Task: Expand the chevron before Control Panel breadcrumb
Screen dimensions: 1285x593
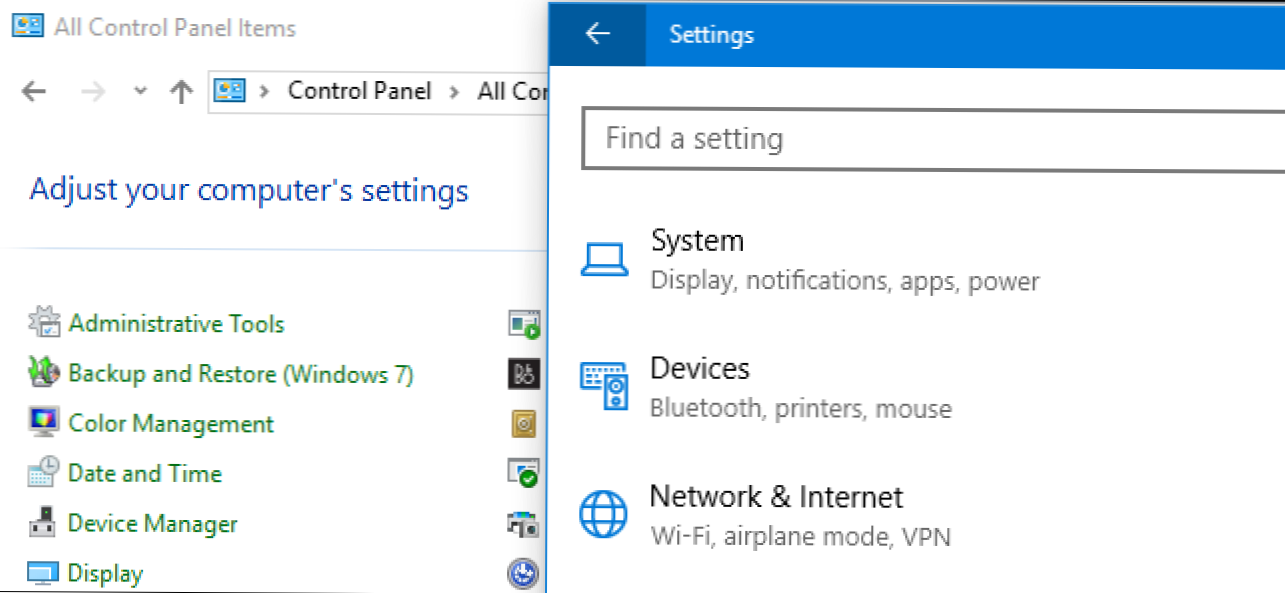Action: [x=265, y=92]
